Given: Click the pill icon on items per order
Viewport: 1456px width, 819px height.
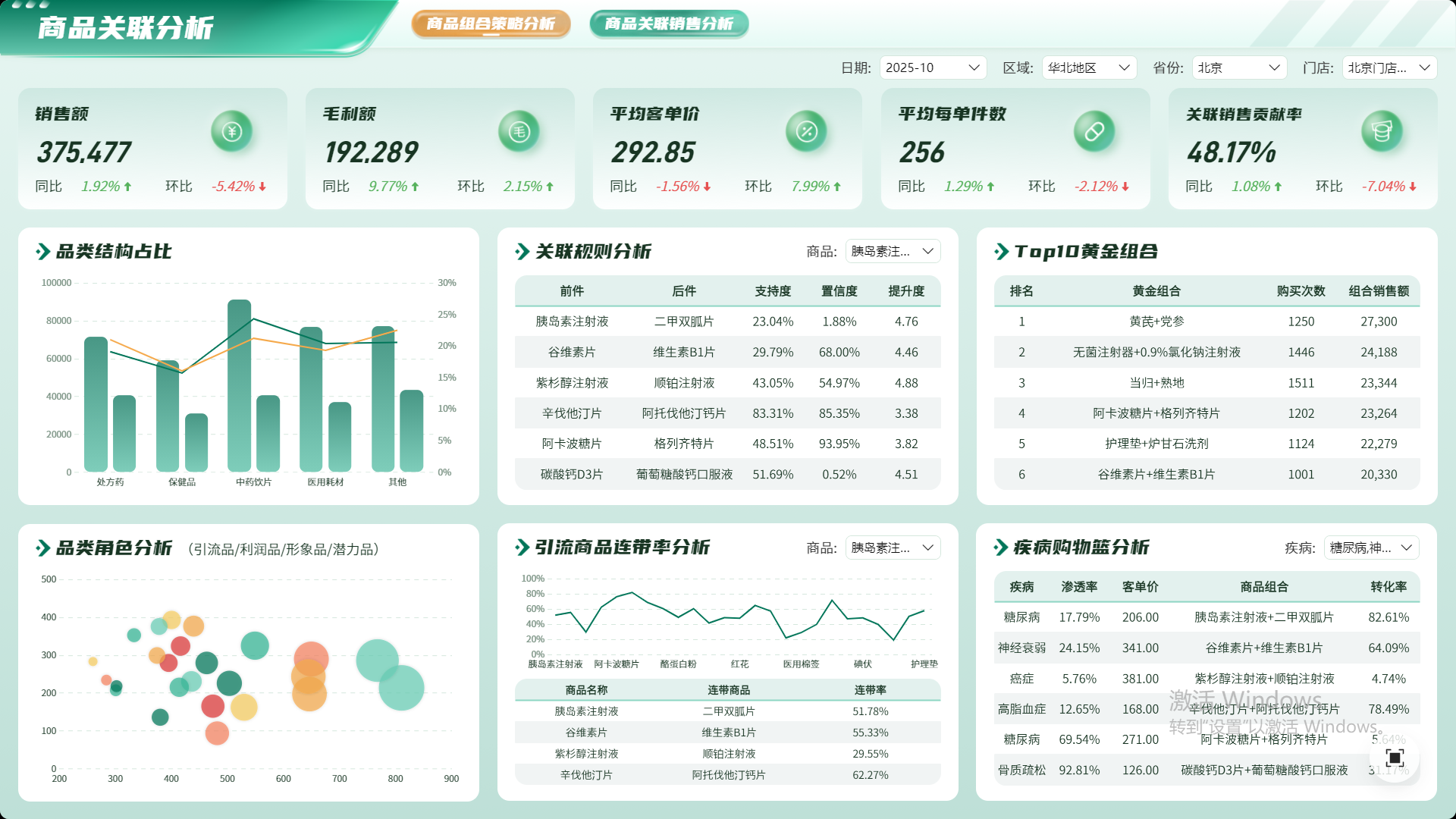Looking at the screenshot, I should click(x=1094, y=132).
